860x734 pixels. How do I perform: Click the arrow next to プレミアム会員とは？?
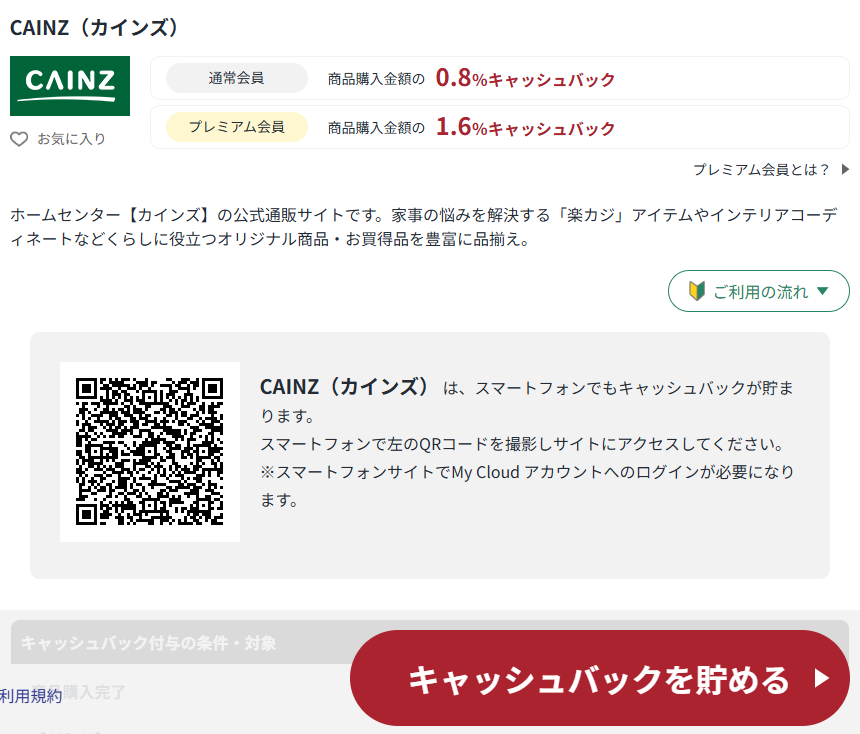click(845, 169)
